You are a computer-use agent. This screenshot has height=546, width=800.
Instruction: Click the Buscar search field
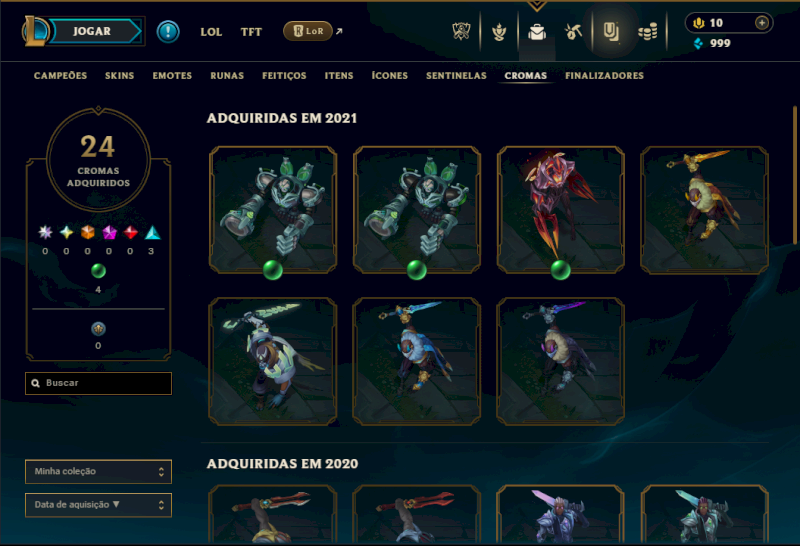tap(98, 383)
